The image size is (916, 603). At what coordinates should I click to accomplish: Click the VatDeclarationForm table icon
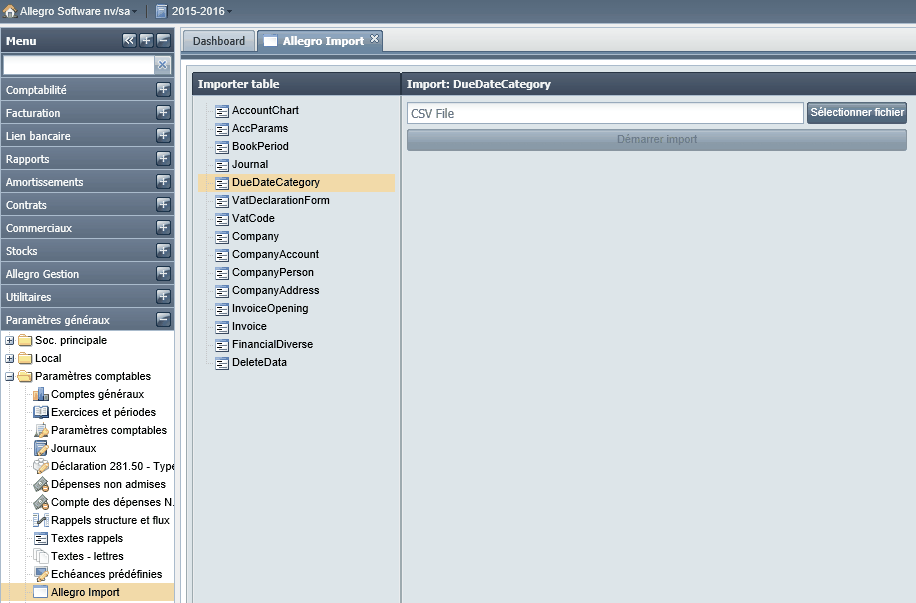point(222,201)
